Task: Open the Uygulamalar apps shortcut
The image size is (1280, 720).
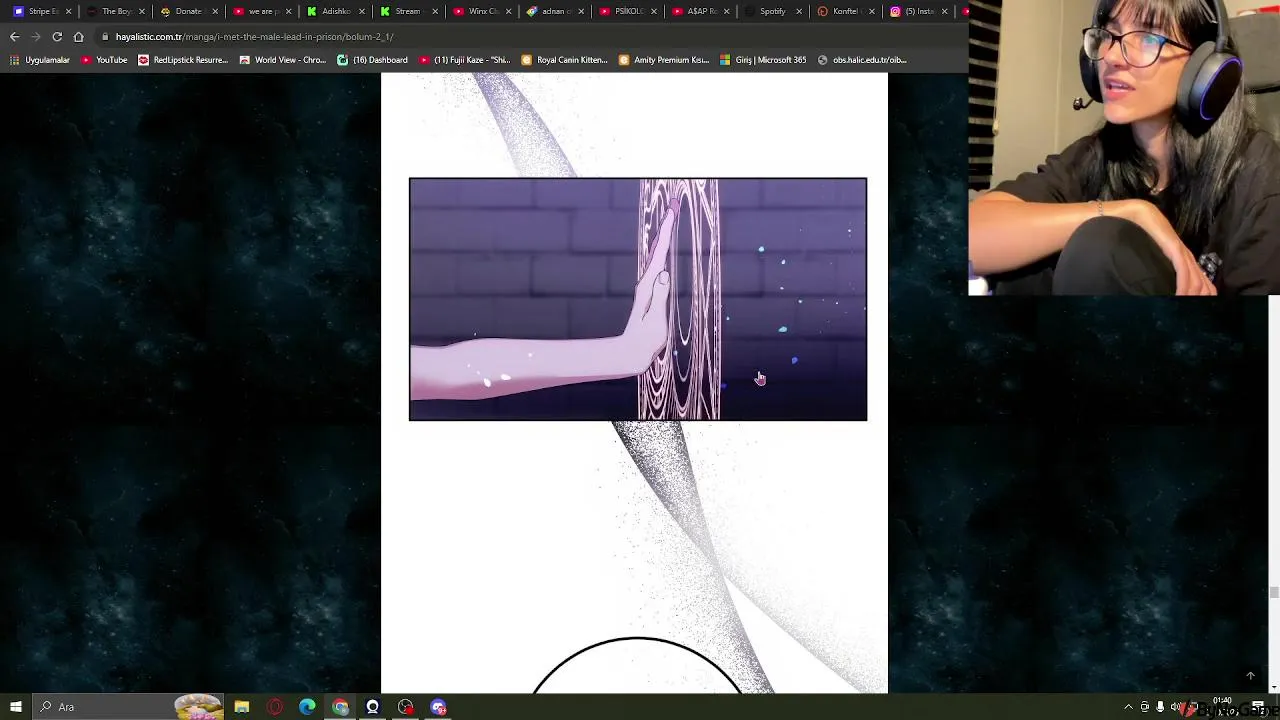Action: [40, 60]
